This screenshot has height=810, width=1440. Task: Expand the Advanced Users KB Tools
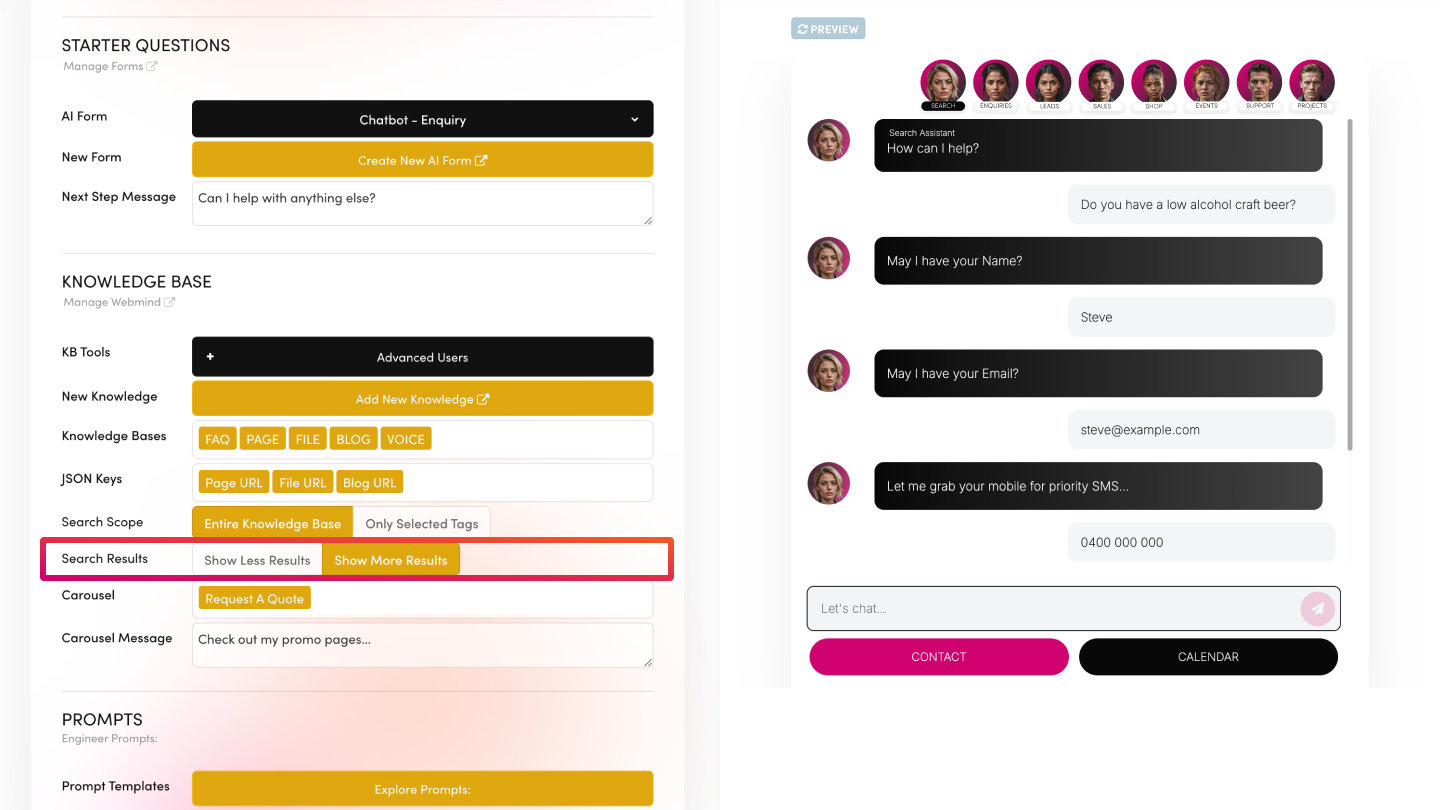(422, 357)
